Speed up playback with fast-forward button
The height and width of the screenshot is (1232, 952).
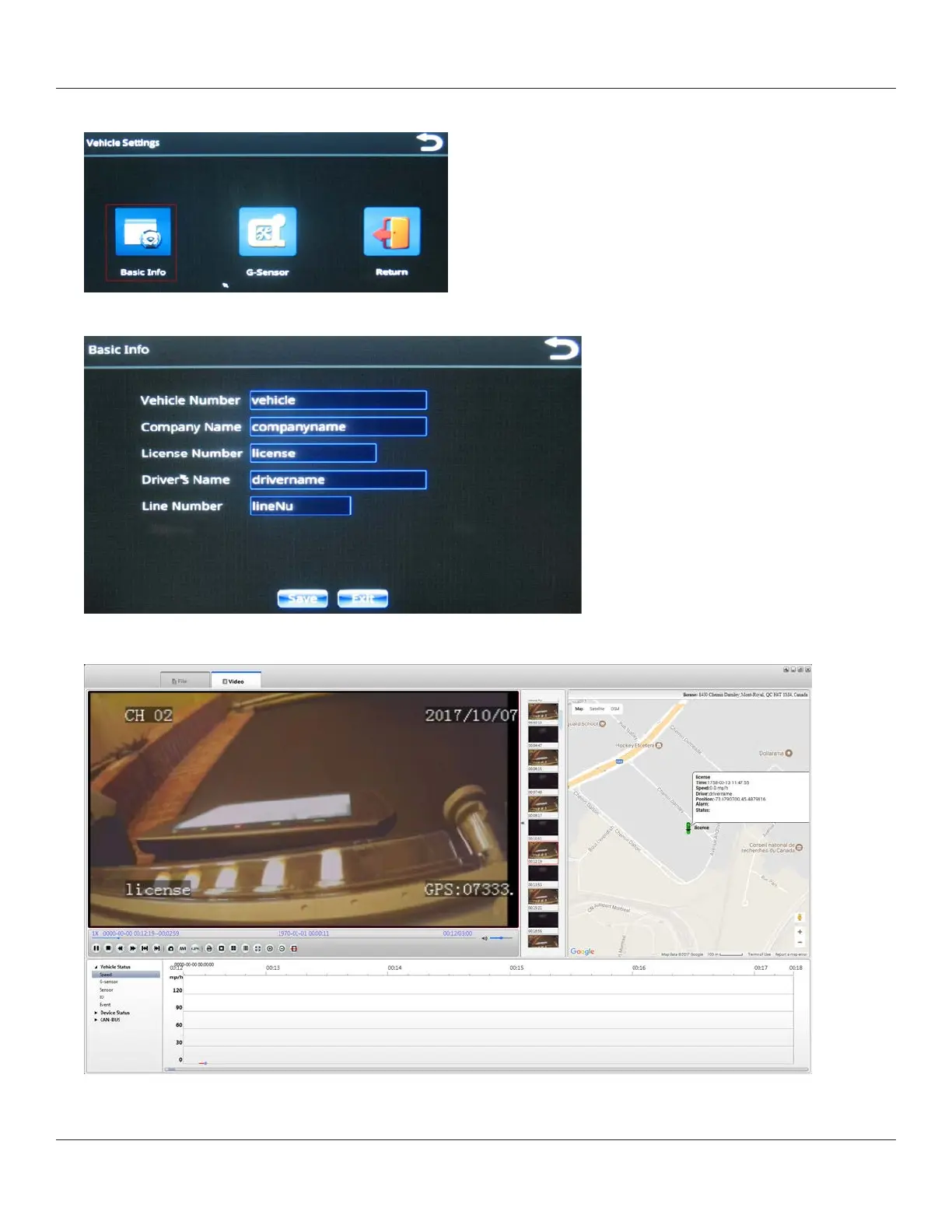click(133, 948)
